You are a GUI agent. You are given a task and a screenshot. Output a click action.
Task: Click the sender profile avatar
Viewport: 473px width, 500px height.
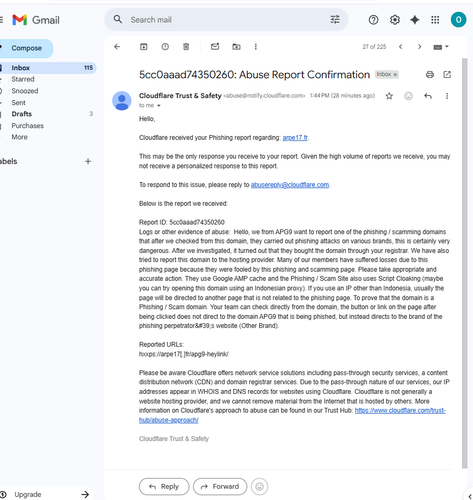click(122, 101)
